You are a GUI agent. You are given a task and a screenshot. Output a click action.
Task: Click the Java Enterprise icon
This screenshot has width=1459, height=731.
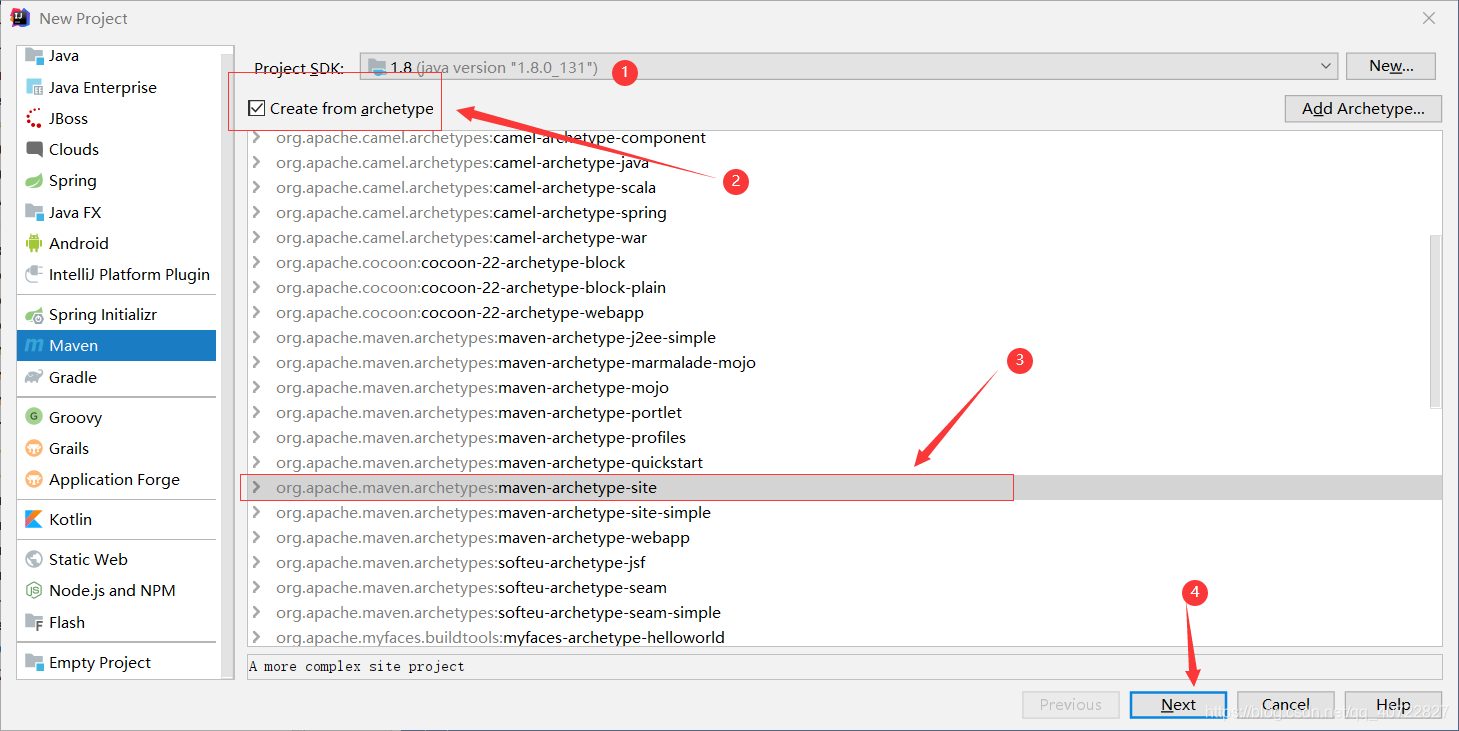tap(34, 87)
